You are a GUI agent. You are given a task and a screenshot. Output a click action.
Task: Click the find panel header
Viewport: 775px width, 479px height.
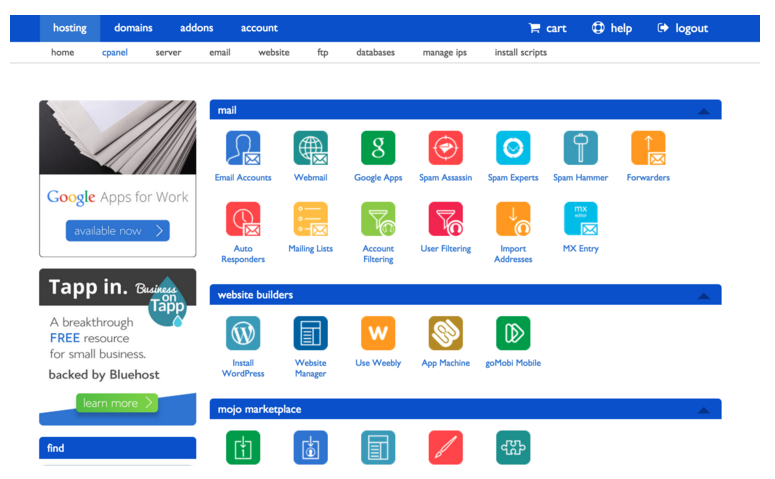click(118, 448)
